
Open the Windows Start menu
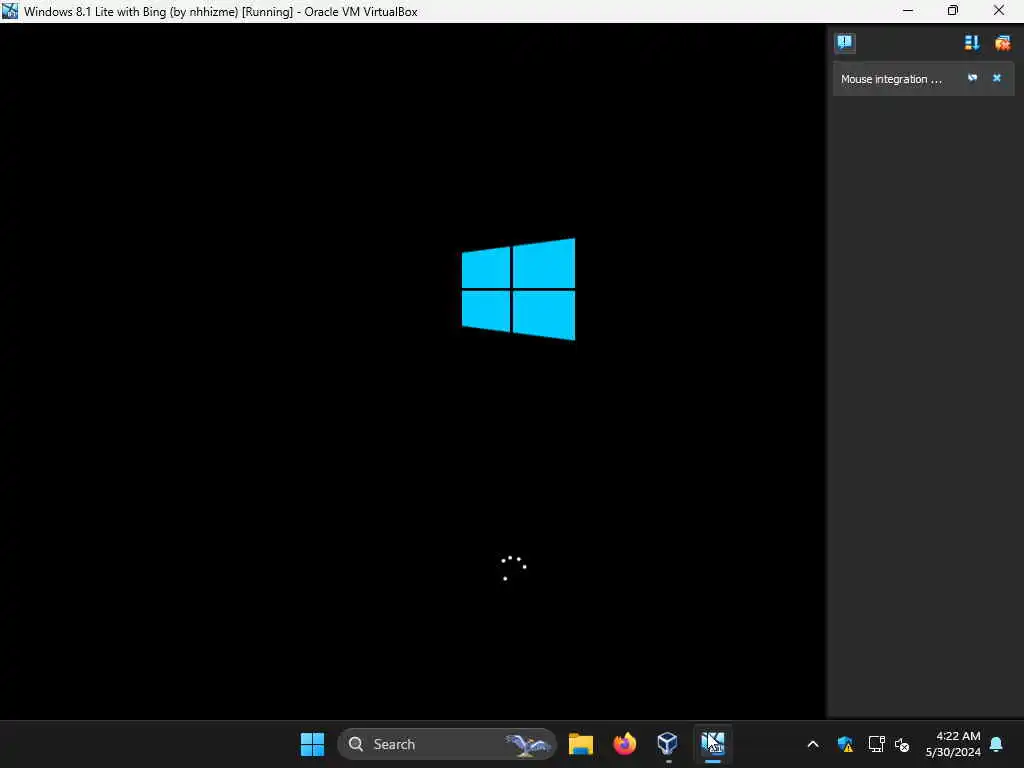pos(312,744)
